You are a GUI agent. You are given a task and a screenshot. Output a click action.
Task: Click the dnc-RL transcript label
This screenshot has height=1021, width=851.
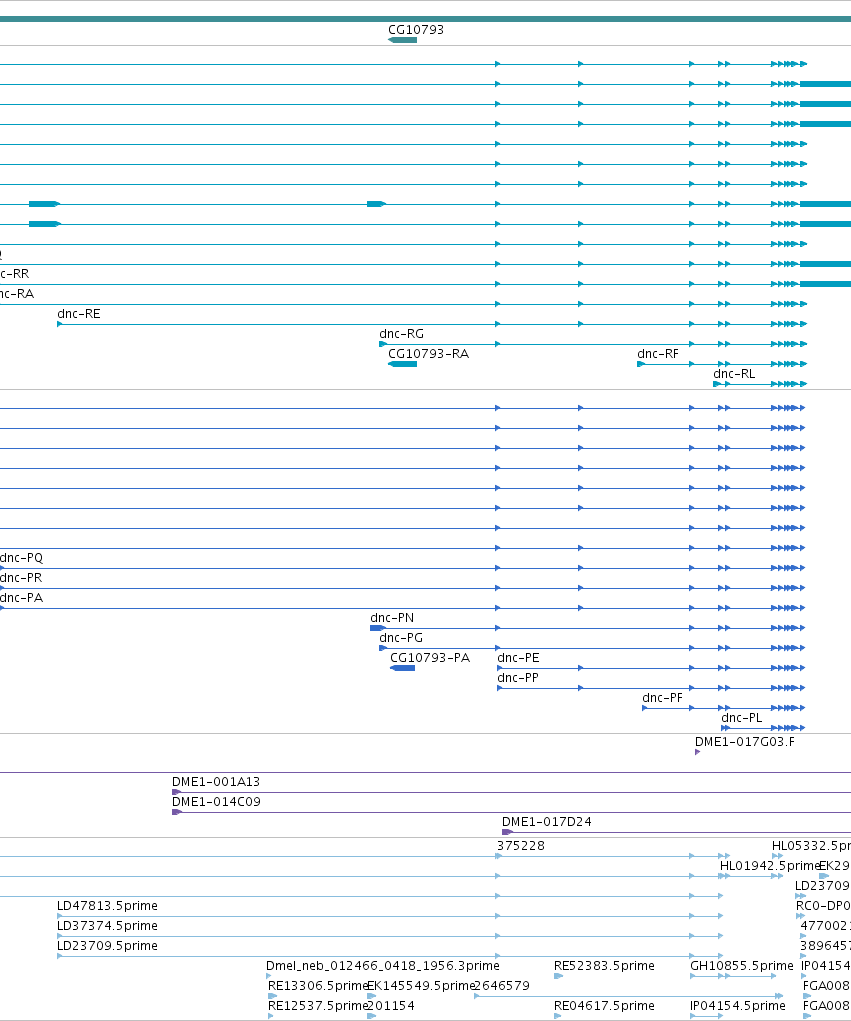(734, 374)
